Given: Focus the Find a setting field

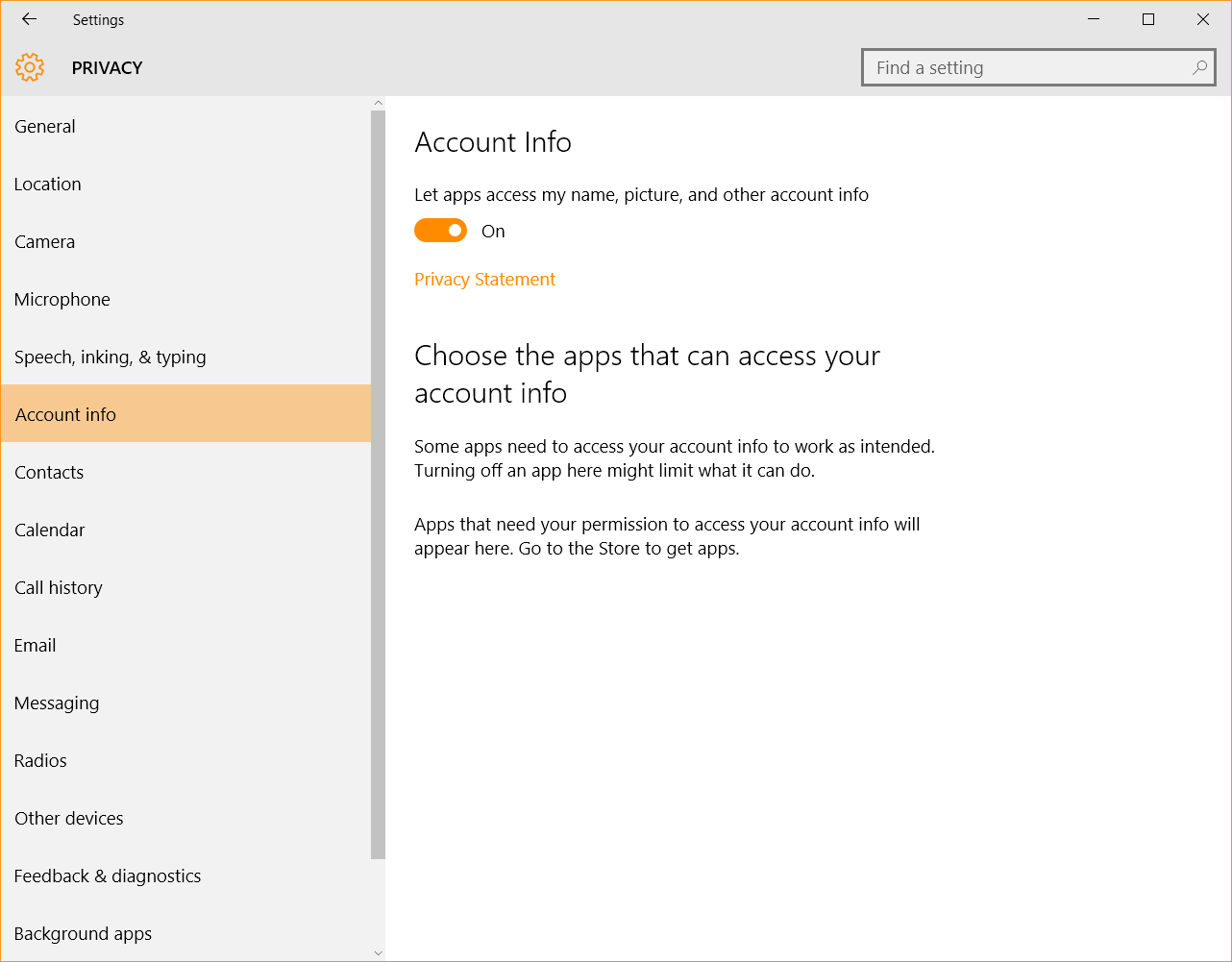Looking at the screenshot, I should pos(1039,67).
